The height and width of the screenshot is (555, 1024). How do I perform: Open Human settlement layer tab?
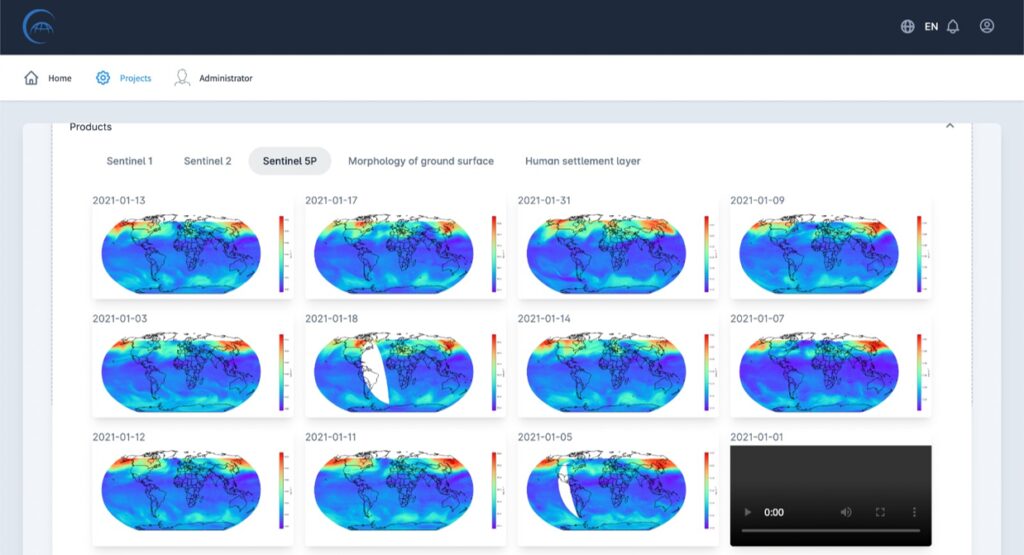[x=583, y=161]
